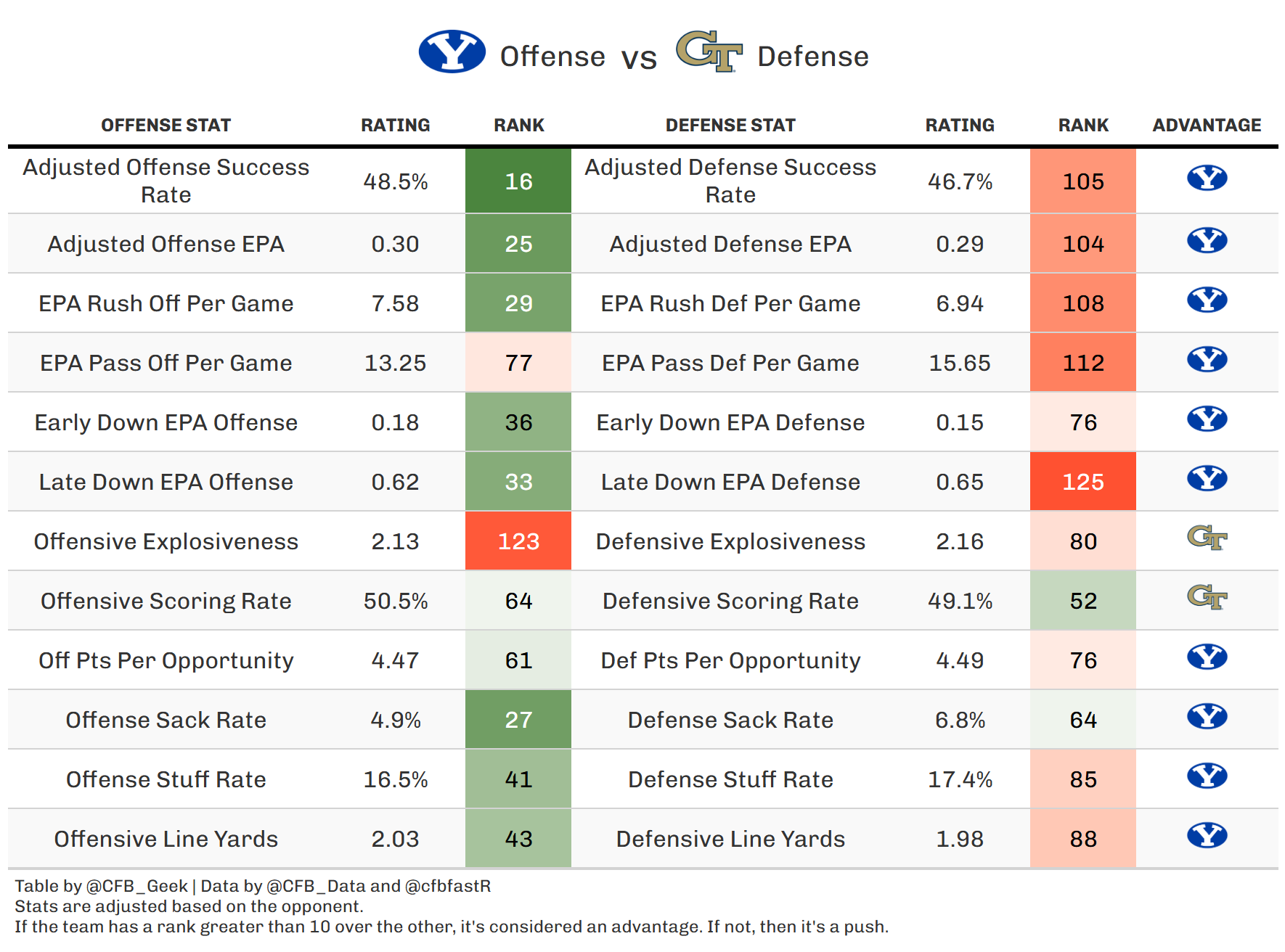
Task: Click BYU advantage logo in Offense Stuff Rate row
Action: pyautogui.click(x=1207, y=776)
